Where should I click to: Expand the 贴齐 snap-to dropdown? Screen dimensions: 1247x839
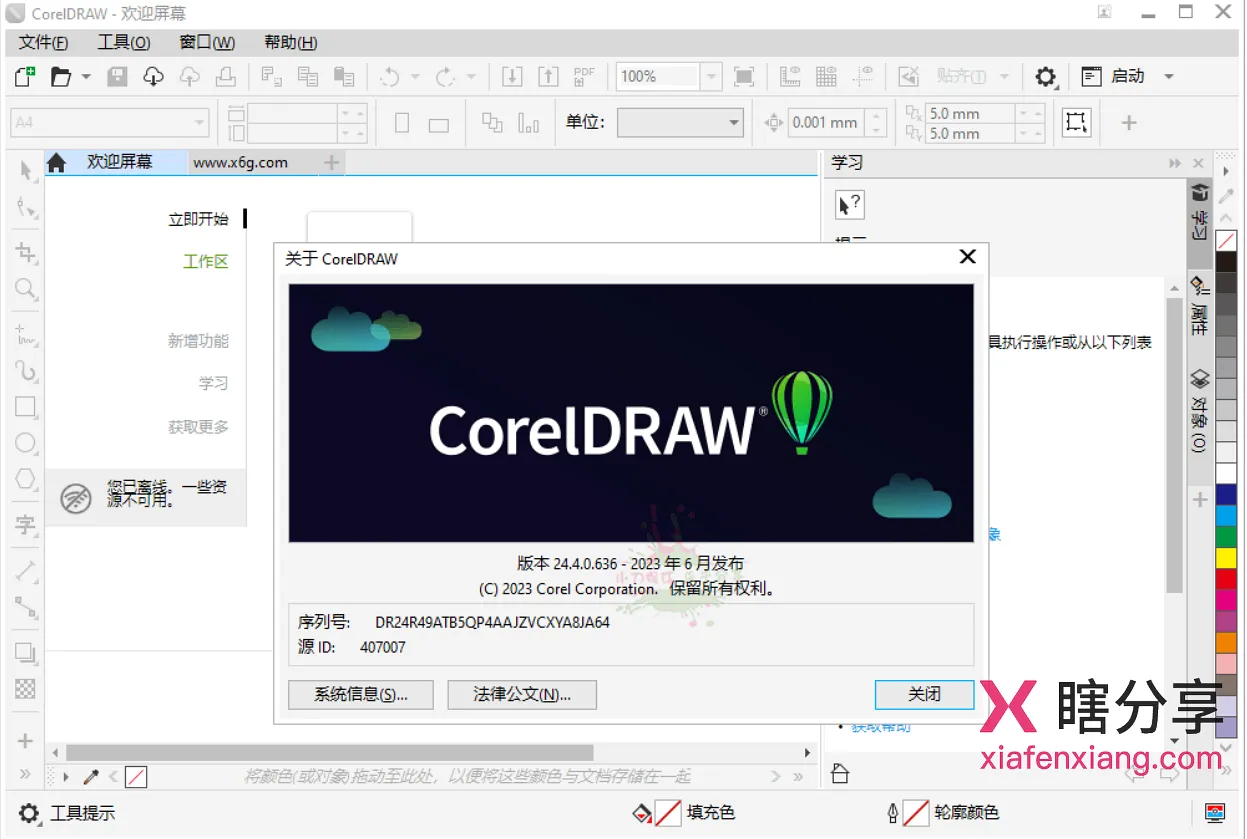[x=1004, y=76]
